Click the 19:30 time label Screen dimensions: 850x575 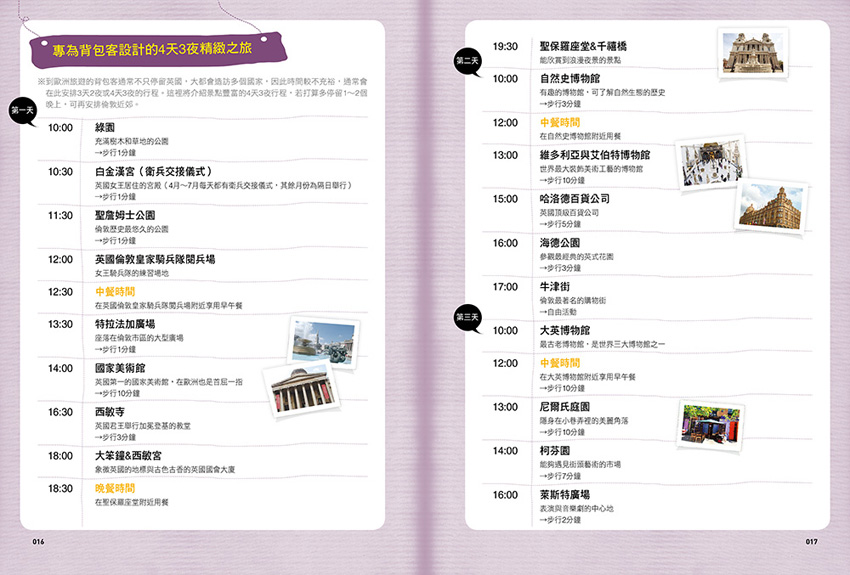pos(505,46)
